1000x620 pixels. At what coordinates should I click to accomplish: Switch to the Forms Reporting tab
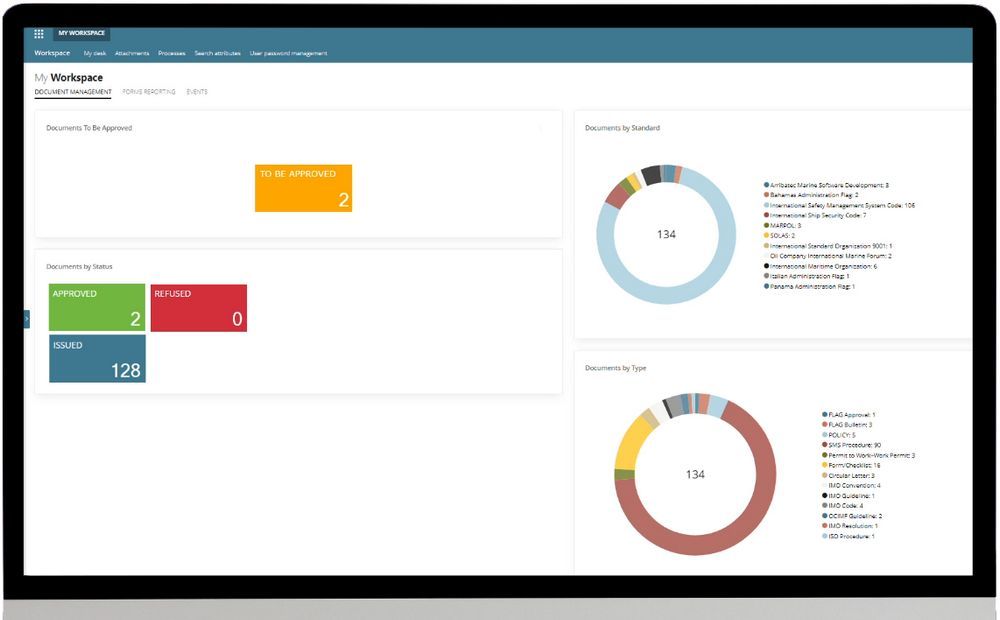pyautogui.click(x=149, y=92)
